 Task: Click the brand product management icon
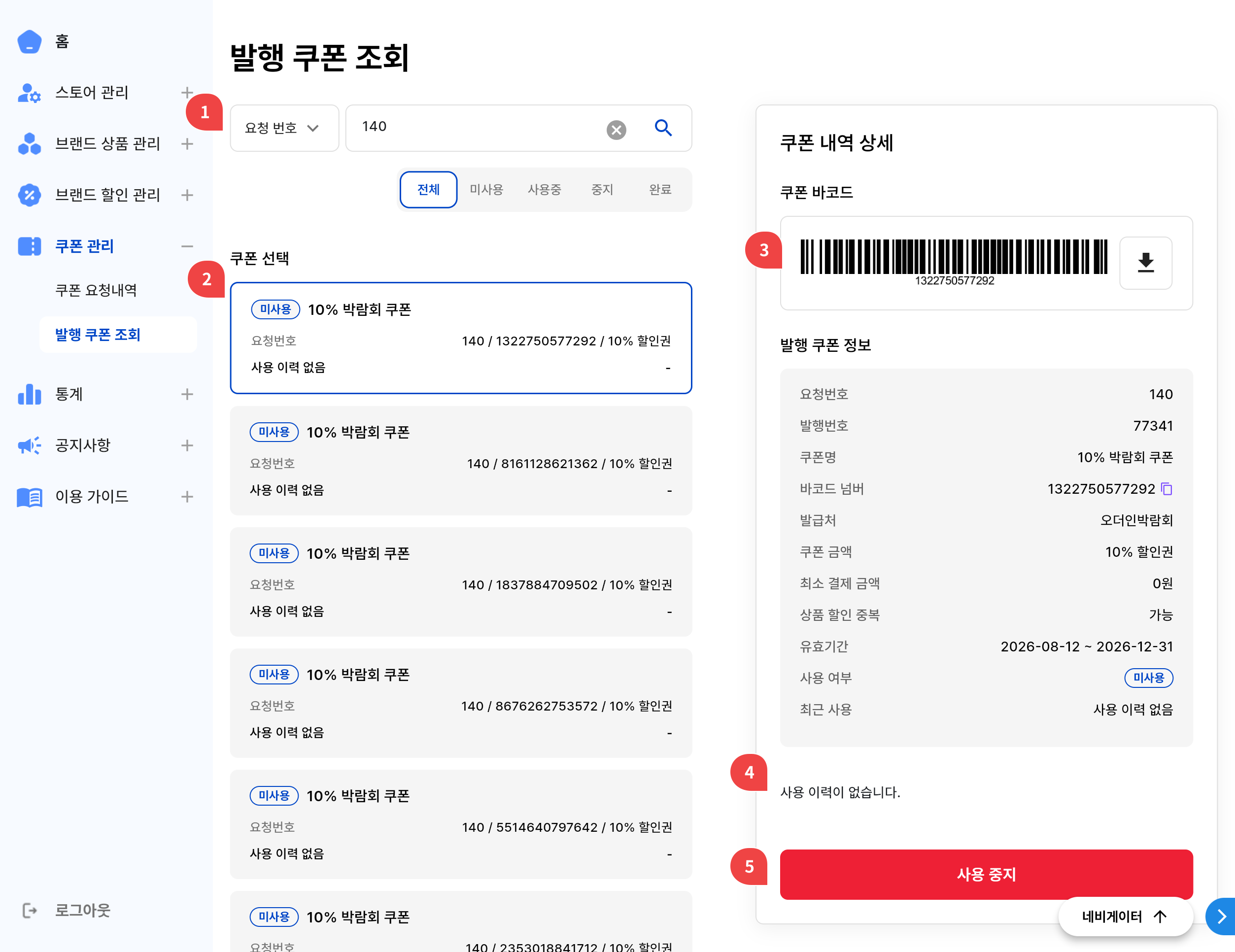(x=30, y=143)
